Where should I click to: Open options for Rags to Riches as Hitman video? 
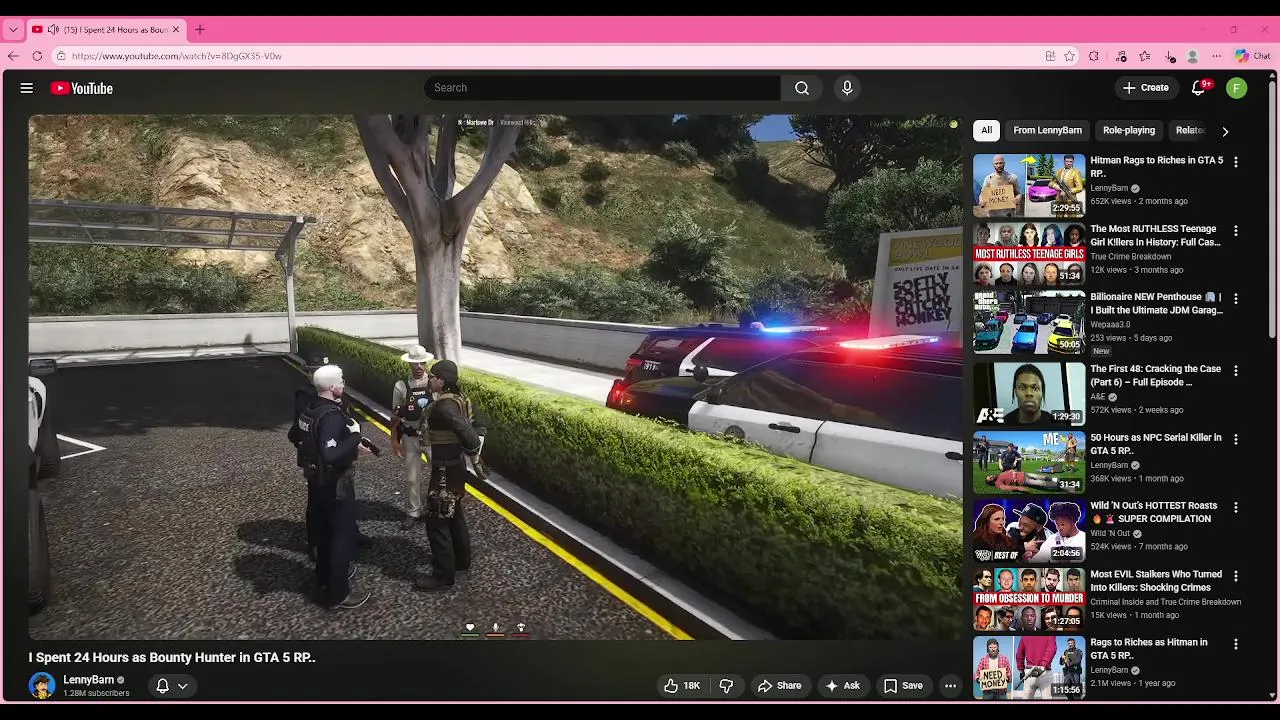click(1236, 645)
